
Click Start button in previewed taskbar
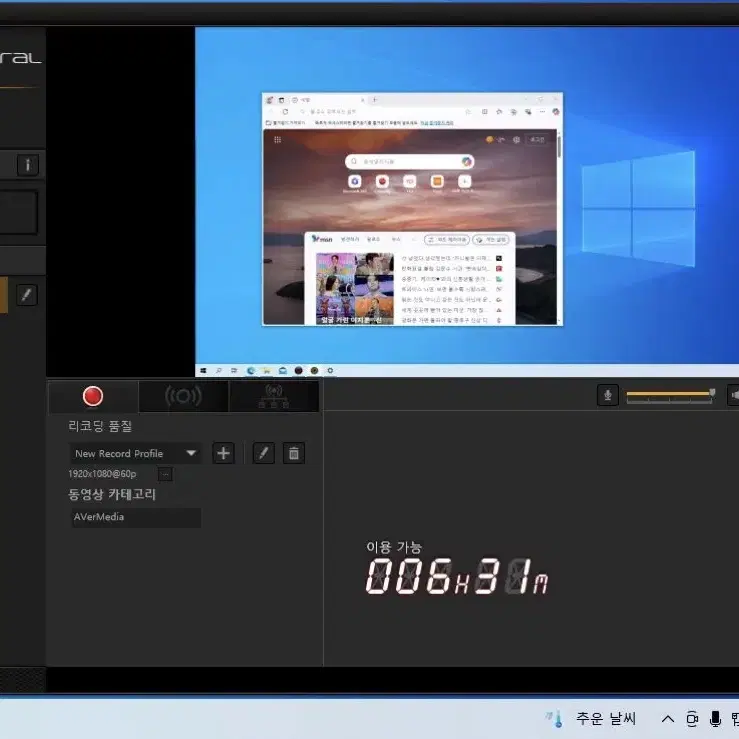point(203,371)
